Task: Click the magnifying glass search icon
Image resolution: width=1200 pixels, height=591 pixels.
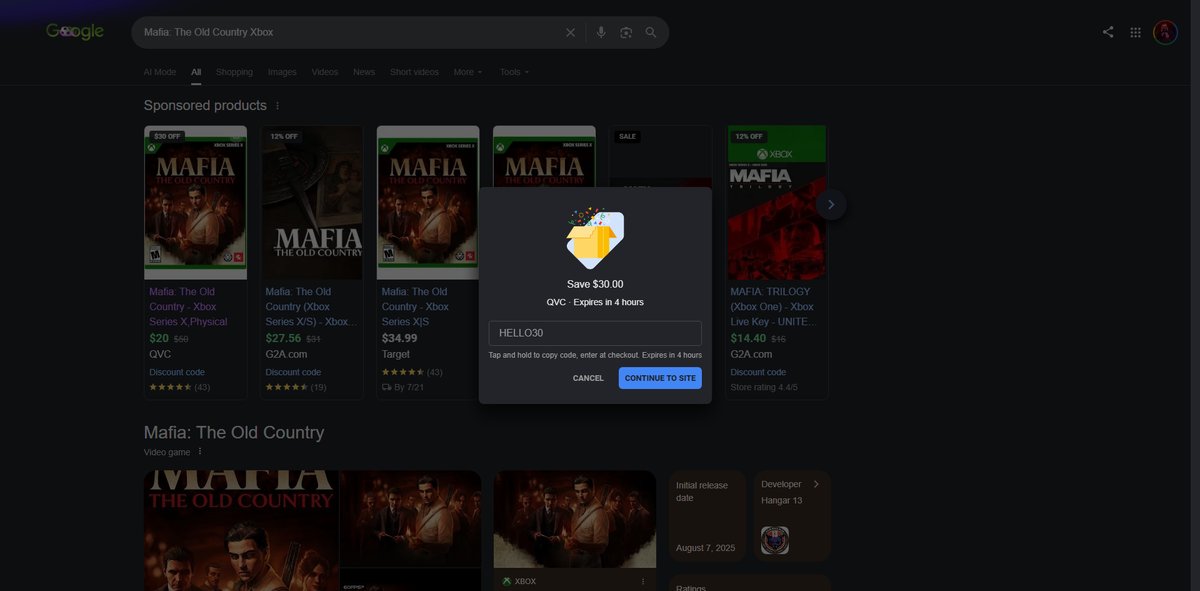Action: point(651,32)
